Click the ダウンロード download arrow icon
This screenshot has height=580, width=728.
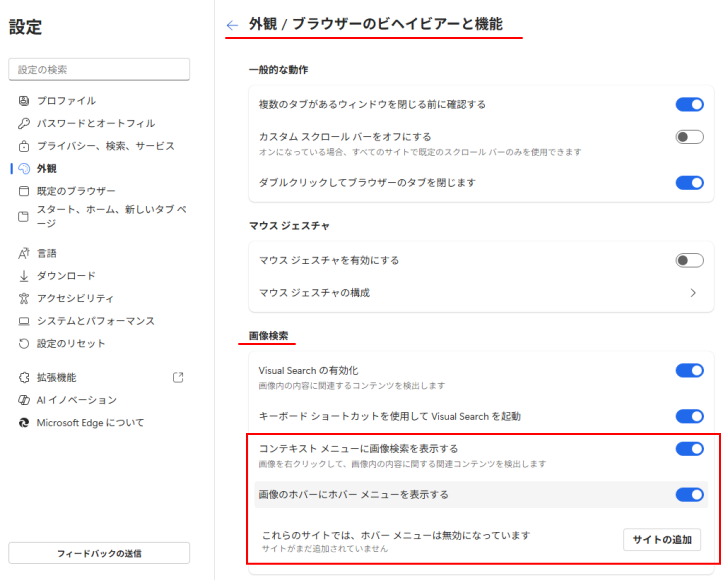click(x=25, y=276)
